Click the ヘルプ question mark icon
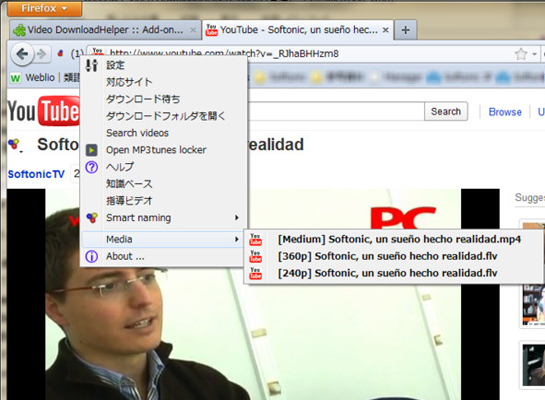The height and width of the screenshot is (400, 545). pyautogui.click(x=92, y=167)
